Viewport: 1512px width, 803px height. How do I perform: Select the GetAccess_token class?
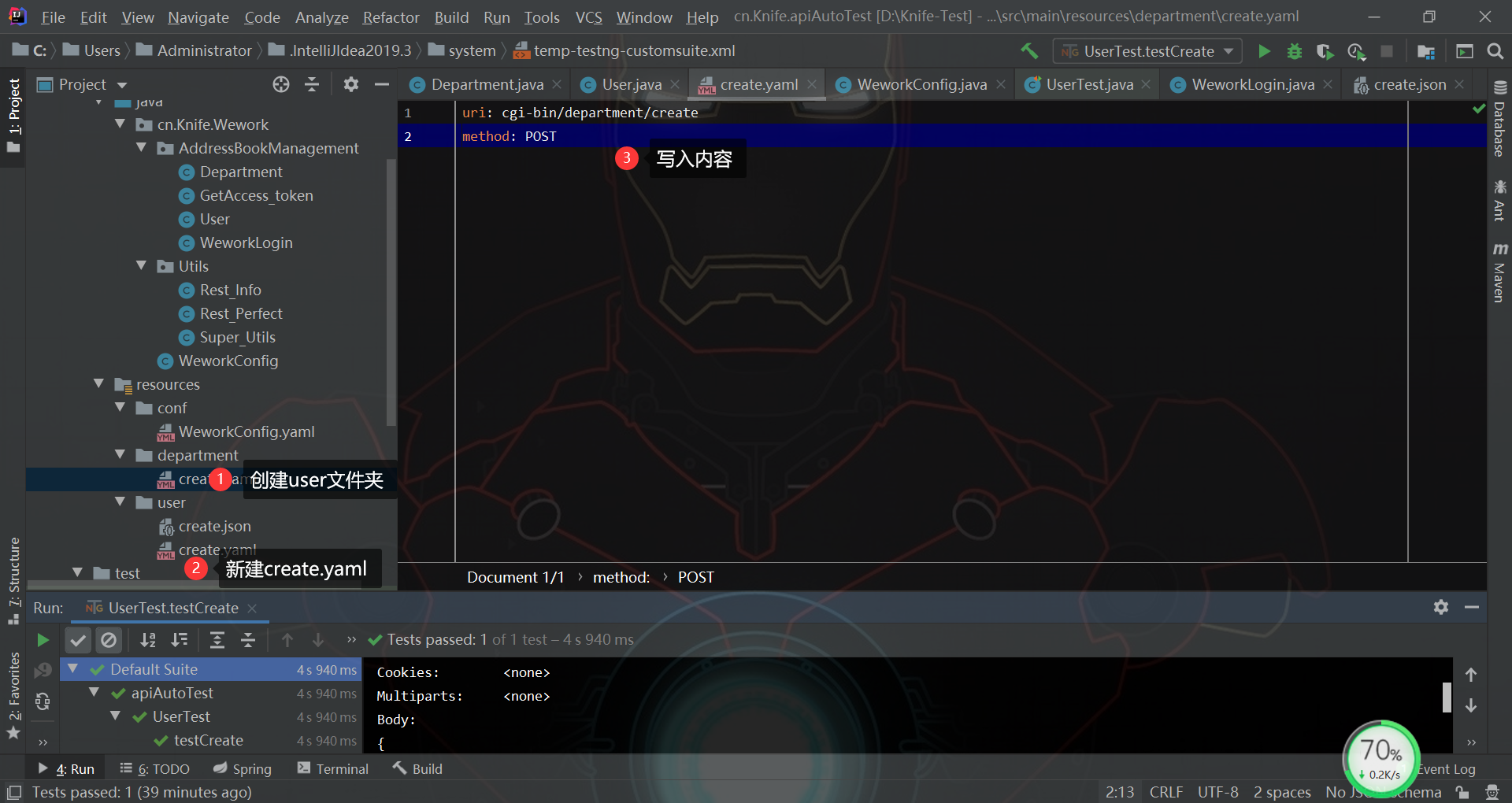pos(256,195)
